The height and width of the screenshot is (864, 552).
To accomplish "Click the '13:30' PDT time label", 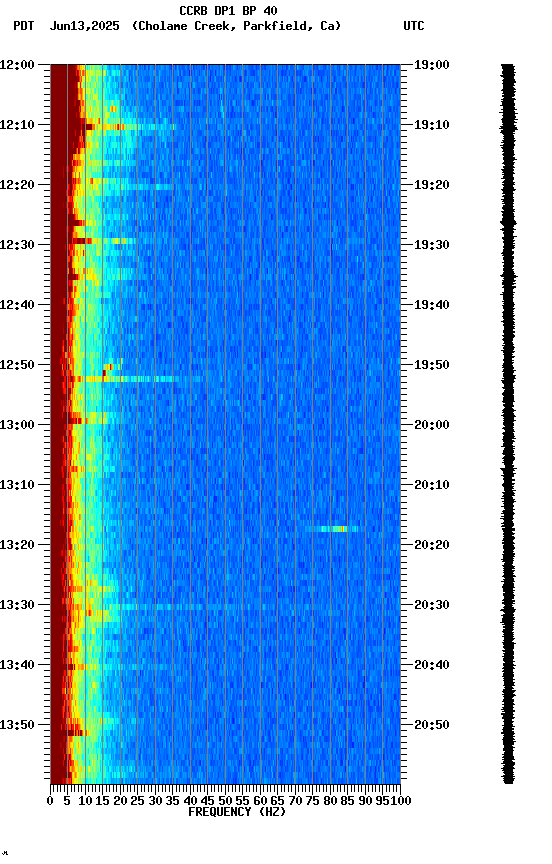I will [x=17, y=605].
